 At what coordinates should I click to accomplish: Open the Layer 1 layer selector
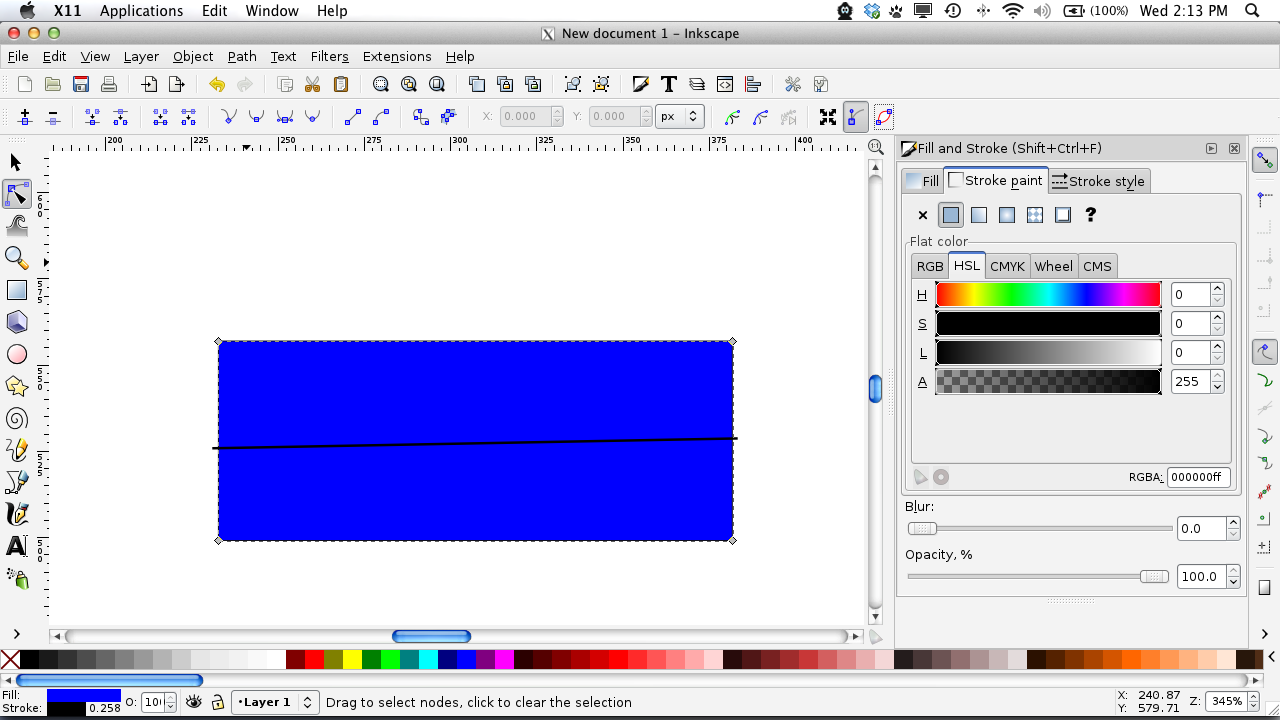tap(275, 702)
